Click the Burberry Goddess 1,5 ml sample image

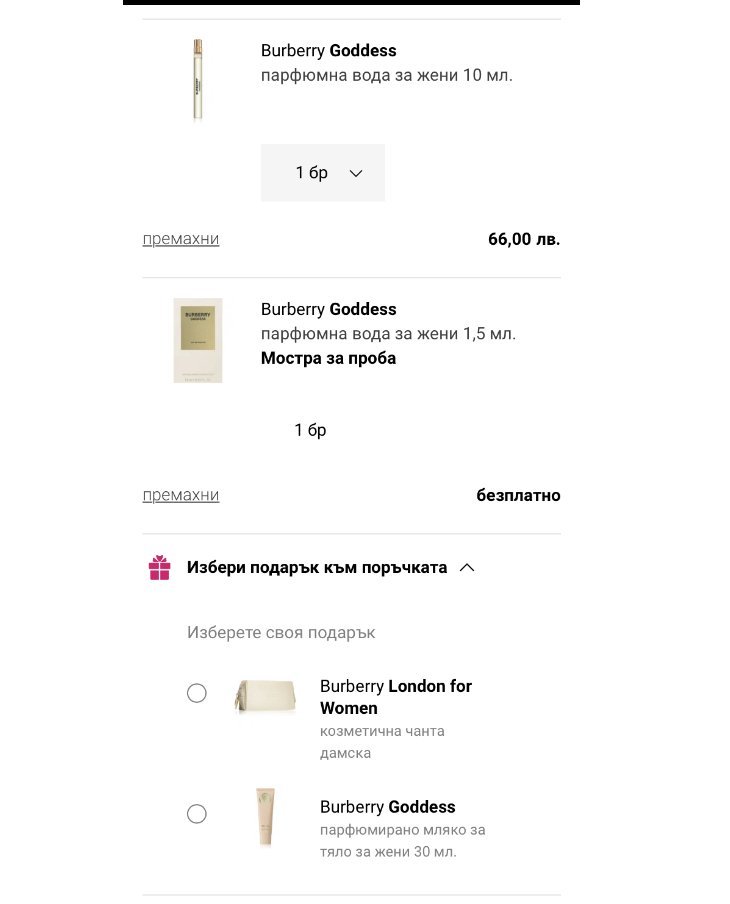click(x=197, y=340)
